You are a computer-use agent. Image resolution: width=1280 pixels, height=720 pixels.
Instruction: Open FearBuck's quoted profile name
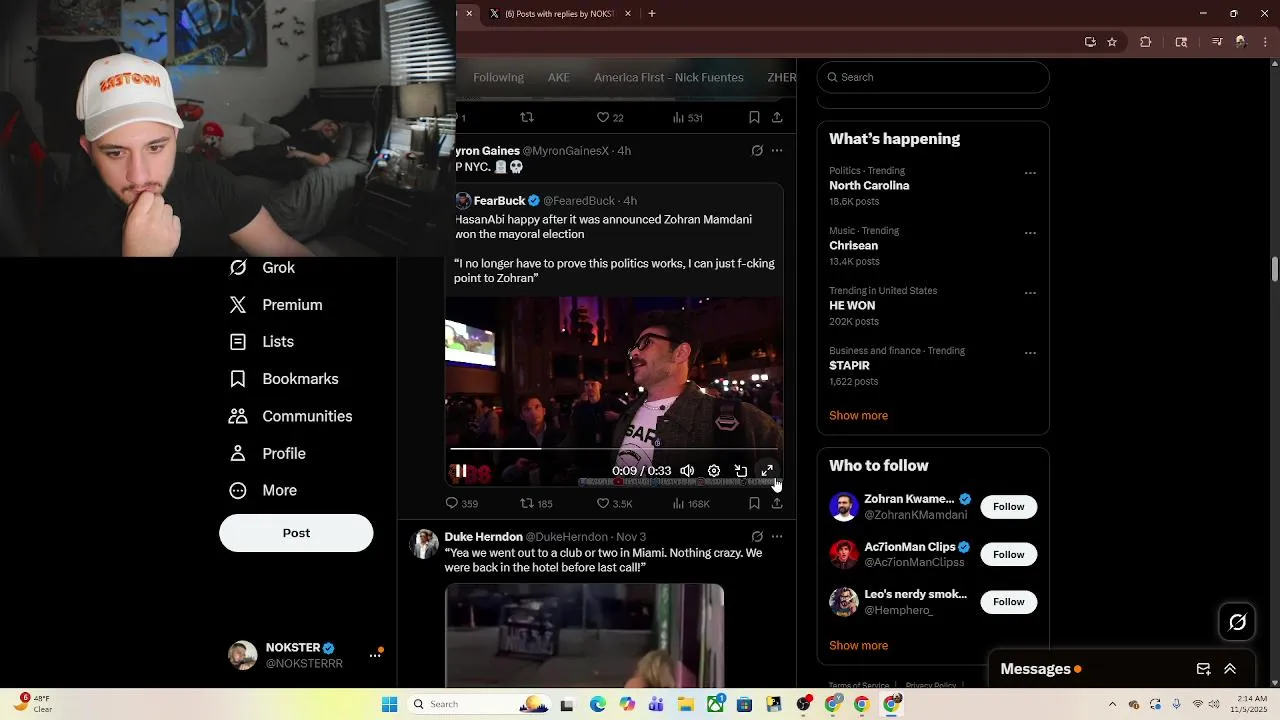point(499,201)
